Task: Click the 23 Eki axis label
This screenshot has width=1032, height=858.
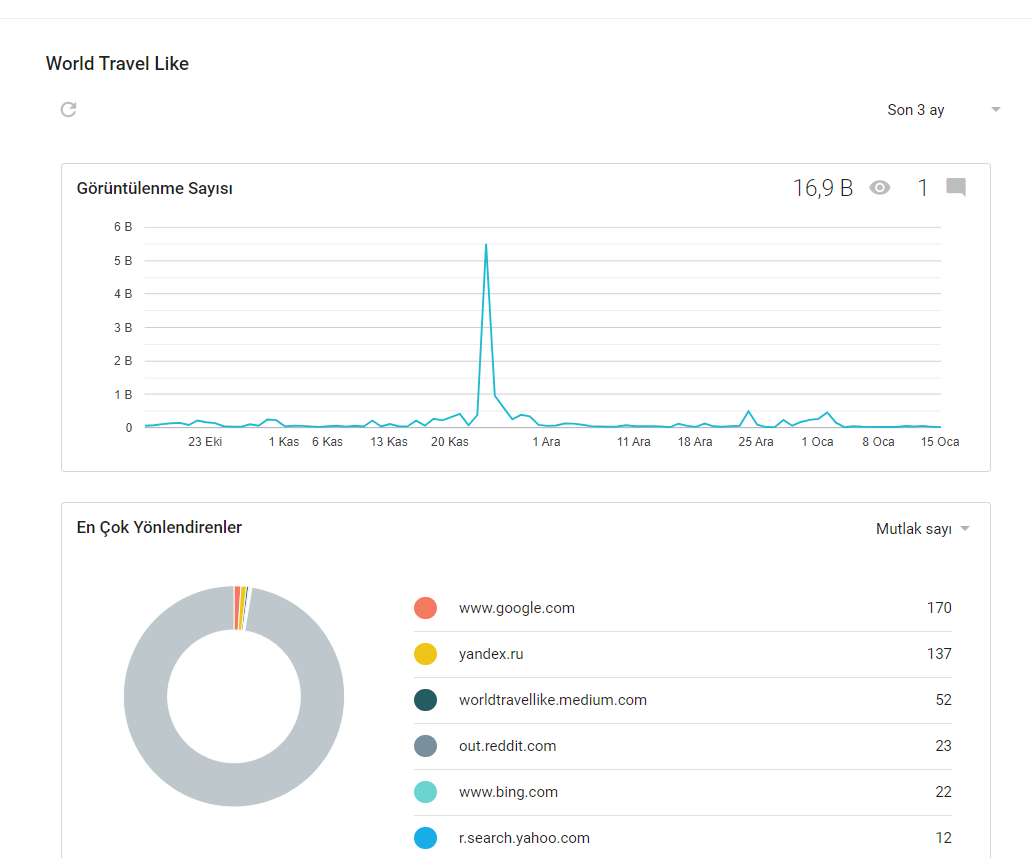Action: 205,442
